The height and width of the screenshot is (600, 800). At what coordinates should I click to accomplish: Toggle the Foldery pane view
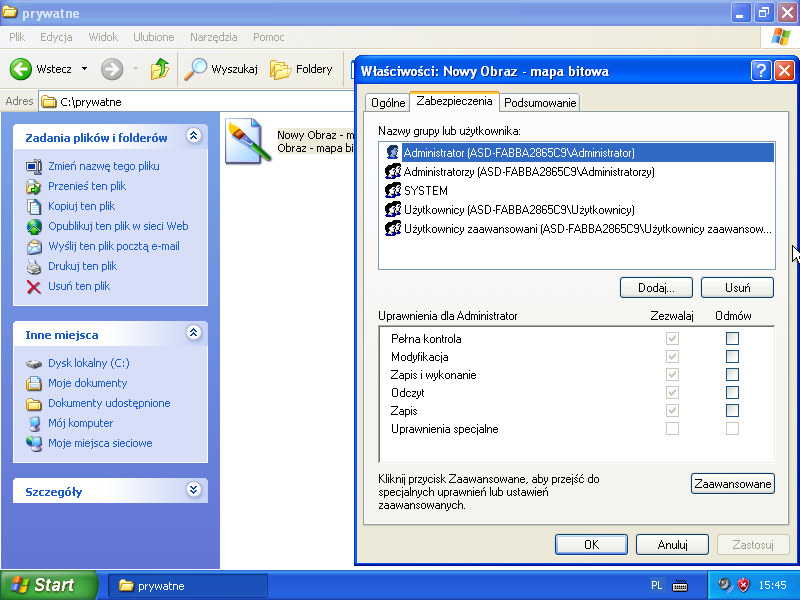tap(302, 69)
